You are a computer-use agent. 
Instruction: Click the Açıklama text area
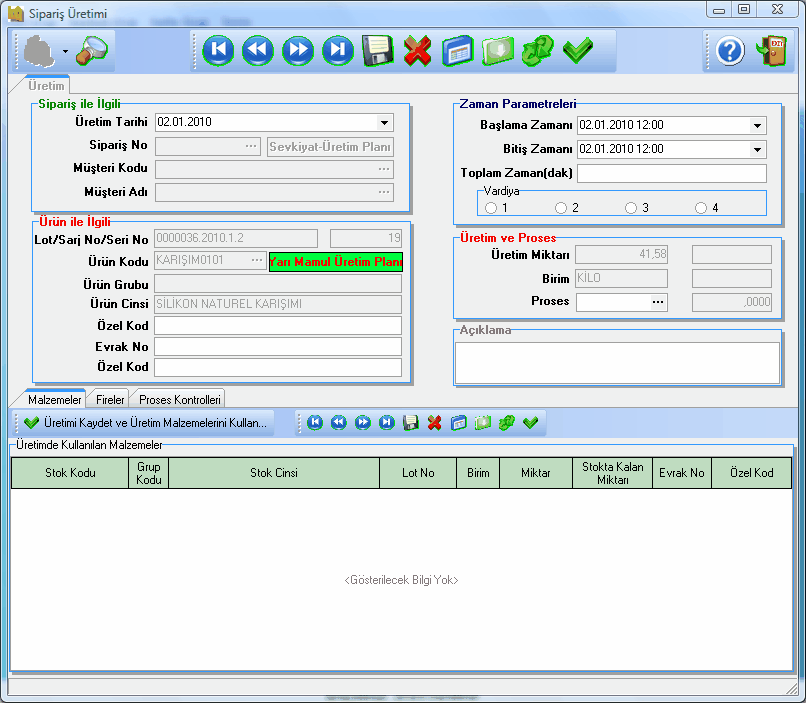tap(617, 363)
